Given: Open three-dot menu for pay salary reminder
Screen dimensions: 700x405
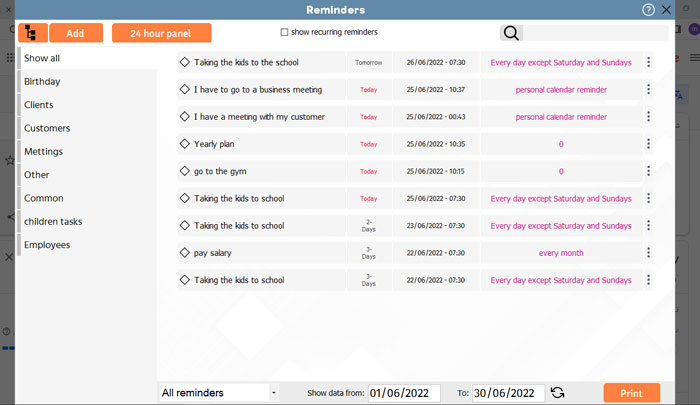Looking at the screenshot, I should 648,253.
